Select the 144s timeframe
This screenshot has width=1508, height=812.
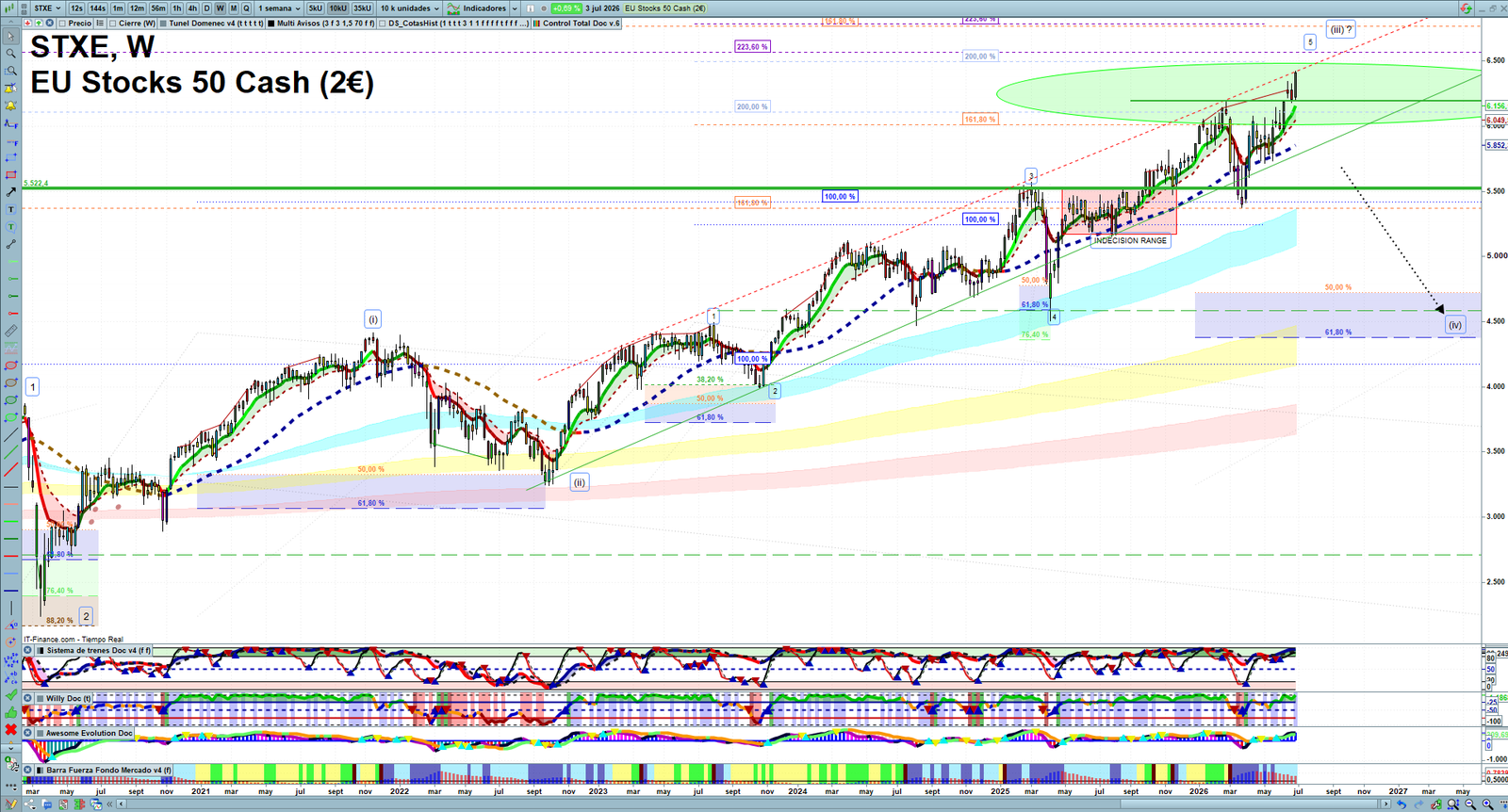98,8
